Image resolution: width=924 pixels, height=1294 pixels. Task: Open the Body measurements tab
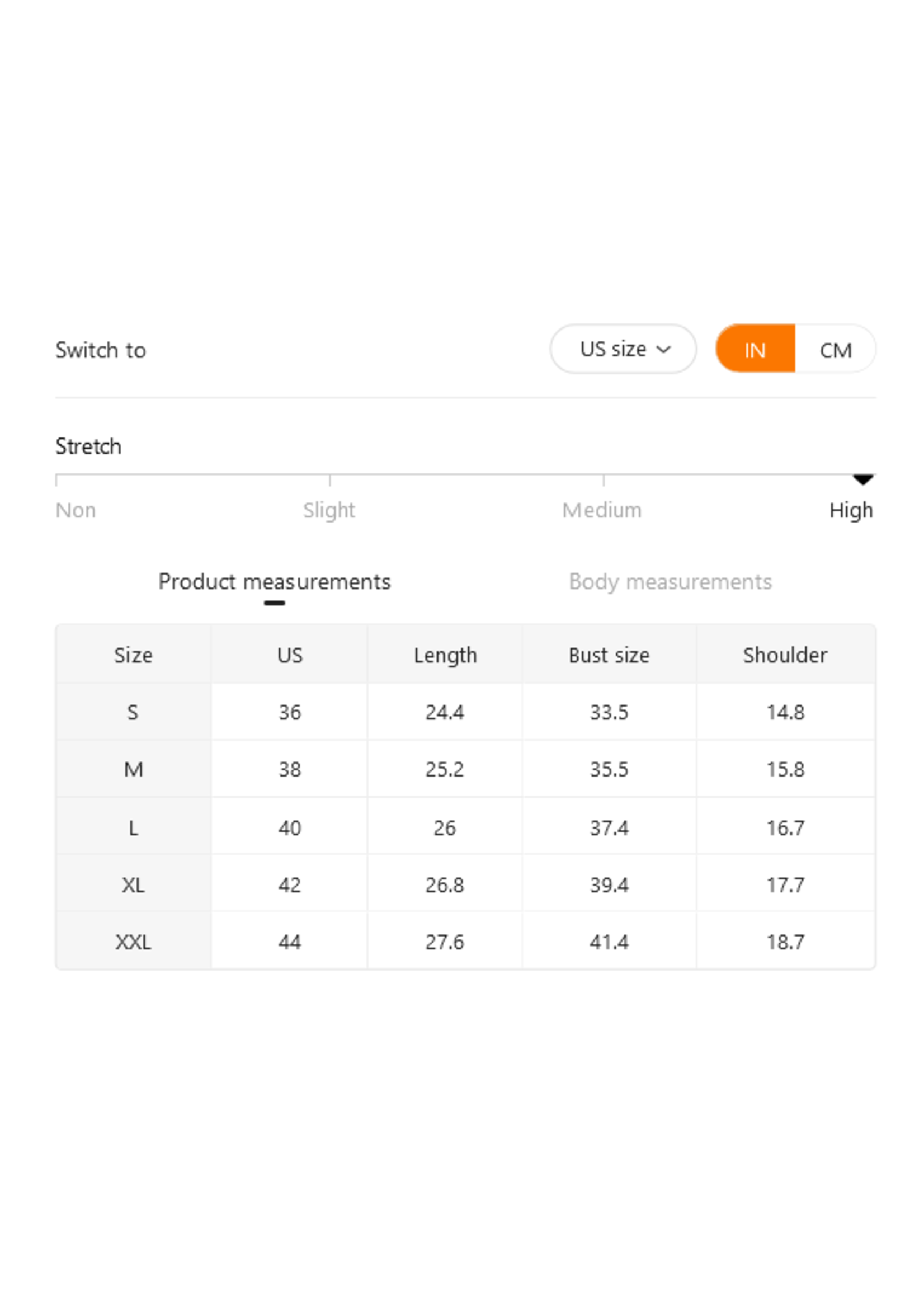coord(670,582)
